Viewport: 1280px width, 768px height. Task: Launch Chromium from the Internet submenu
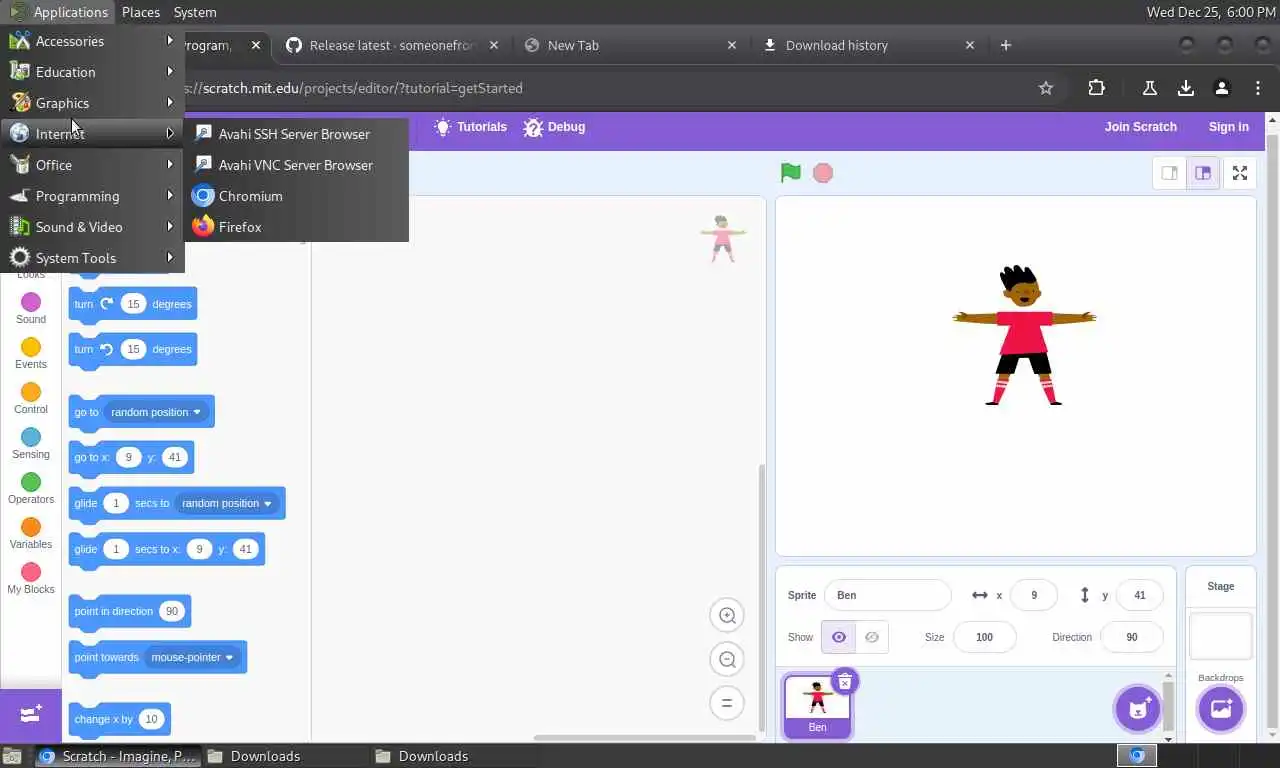tap(296, 196)
